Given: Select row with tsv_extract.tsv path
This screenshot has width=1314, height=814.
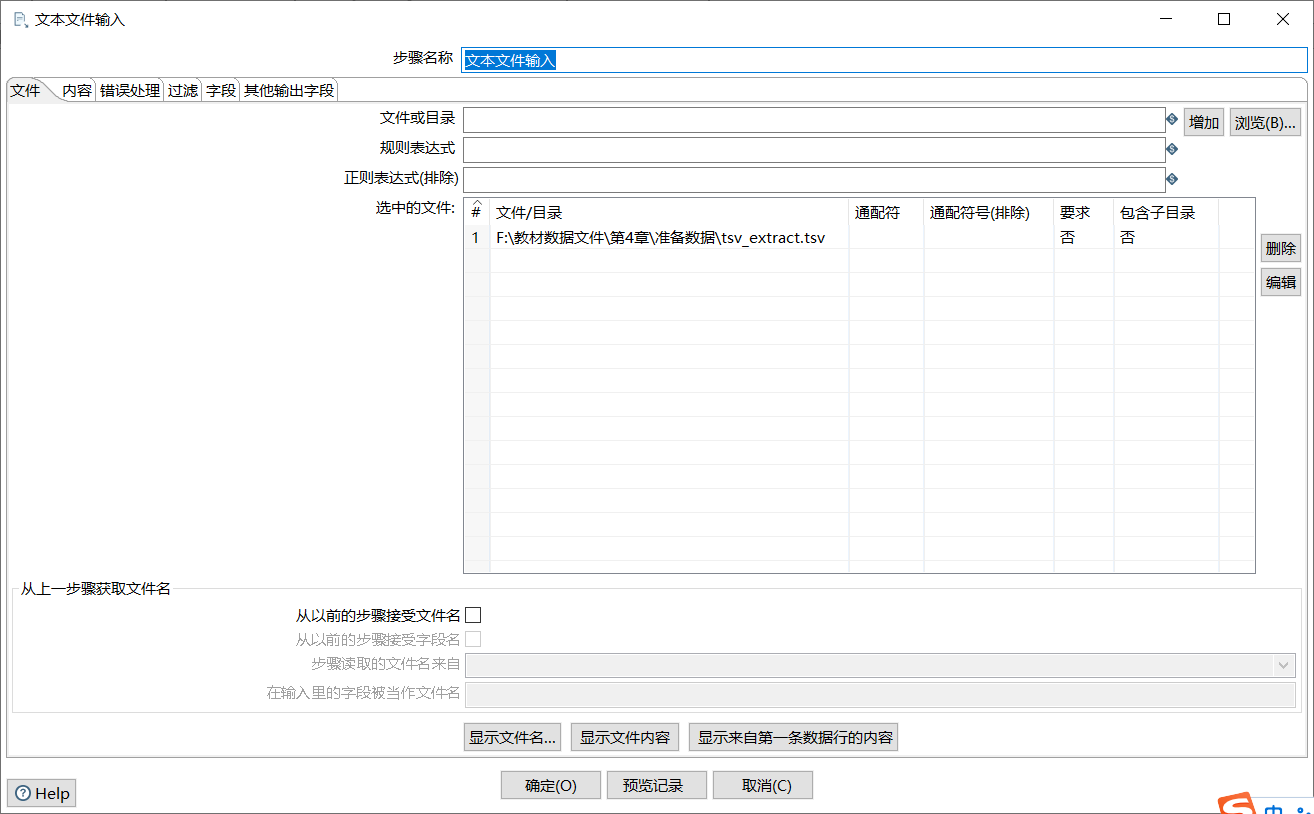Looking at the screenshot, I should click(x=859, y=238).
